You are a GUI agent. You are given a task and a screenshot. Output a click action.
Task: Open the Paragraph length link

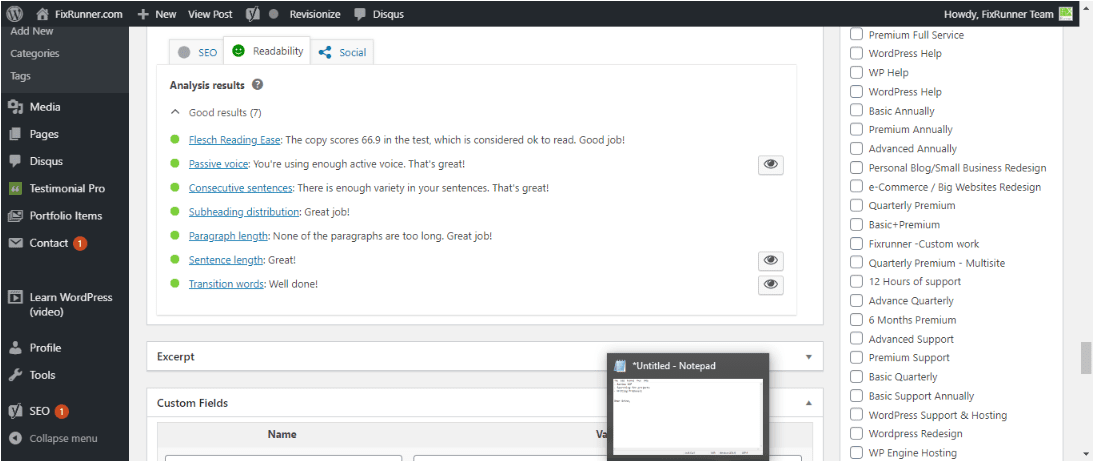pyautogui.click(x=228, y=236)
